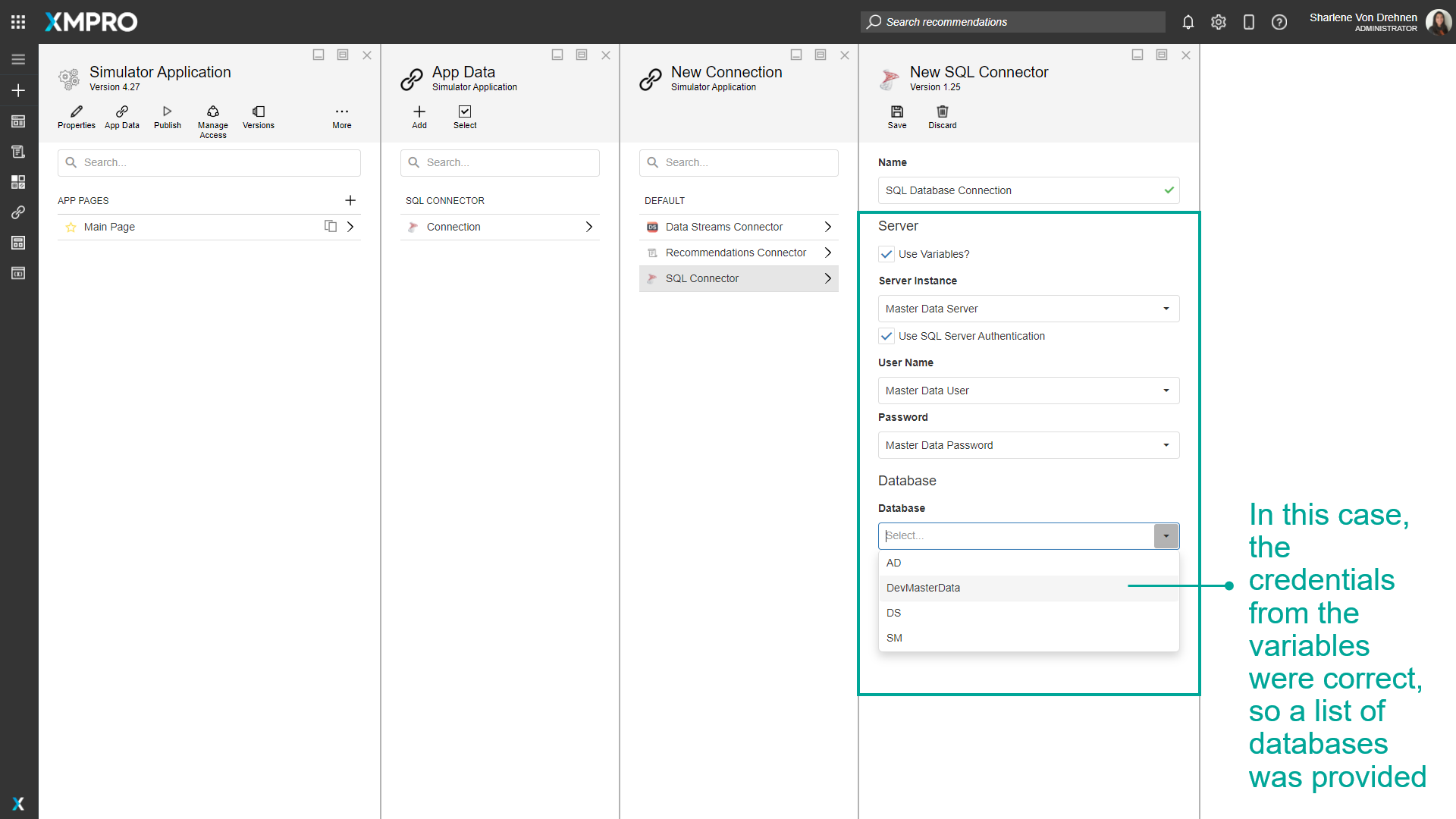Open the Server Instance dropdown
The height and width of the screenshot is (819, 1456).
[1028, 309]
